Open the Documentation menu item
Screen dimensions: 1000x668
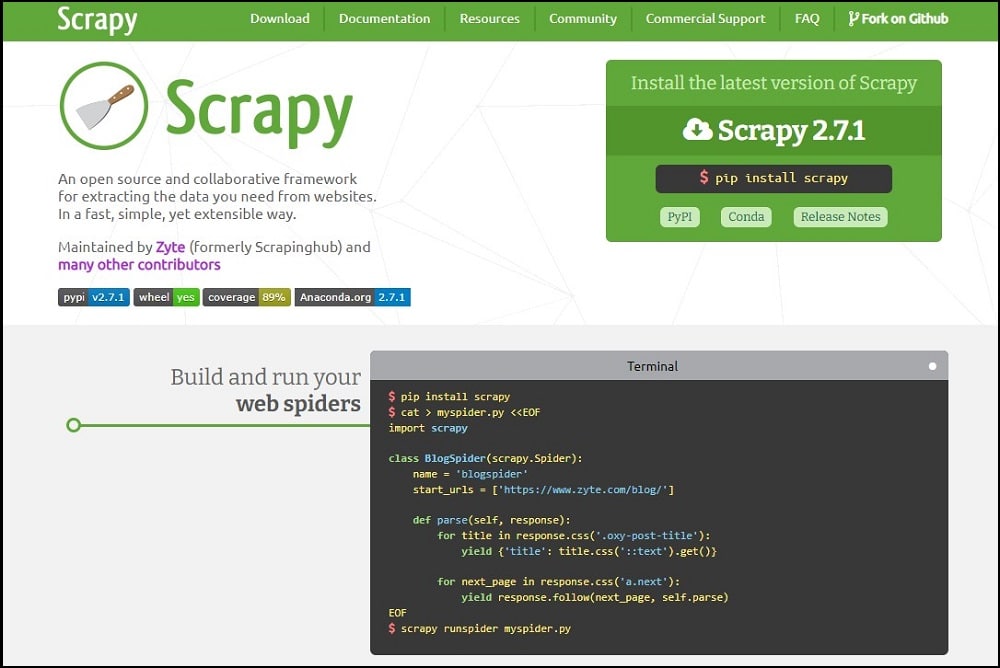[x=384, y=19]
